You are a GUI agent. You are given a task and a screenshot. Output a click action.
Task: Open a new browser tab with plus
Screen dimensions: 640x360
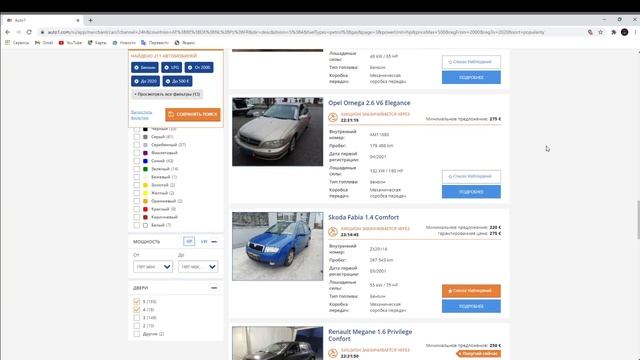(x=90, y=20)
